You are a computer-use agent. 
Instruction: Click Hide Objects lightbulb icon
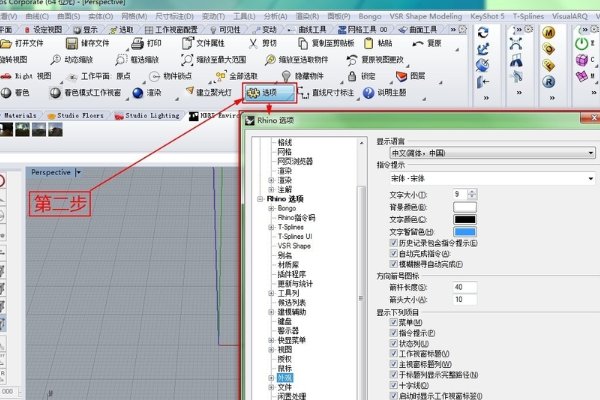pyautogui.click(x=286, y=76)
